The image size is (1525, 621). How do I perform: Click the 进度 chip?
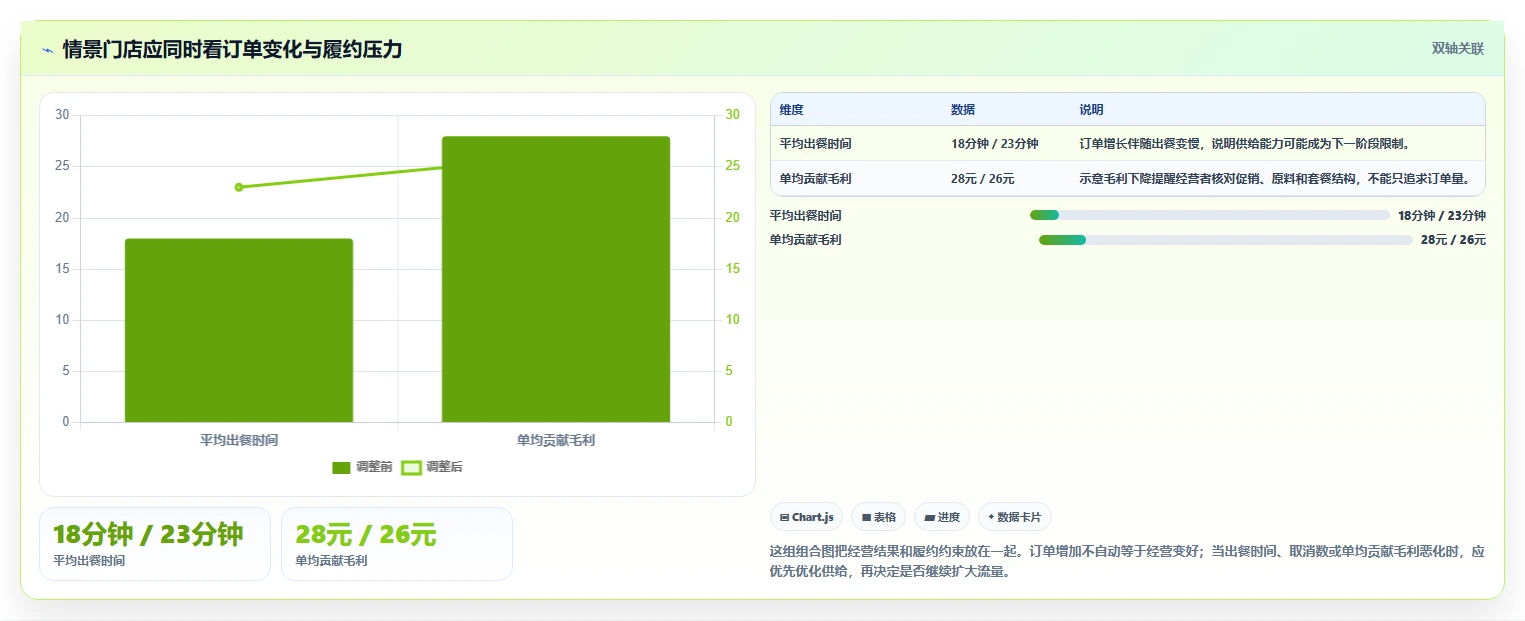coord(942,517)
